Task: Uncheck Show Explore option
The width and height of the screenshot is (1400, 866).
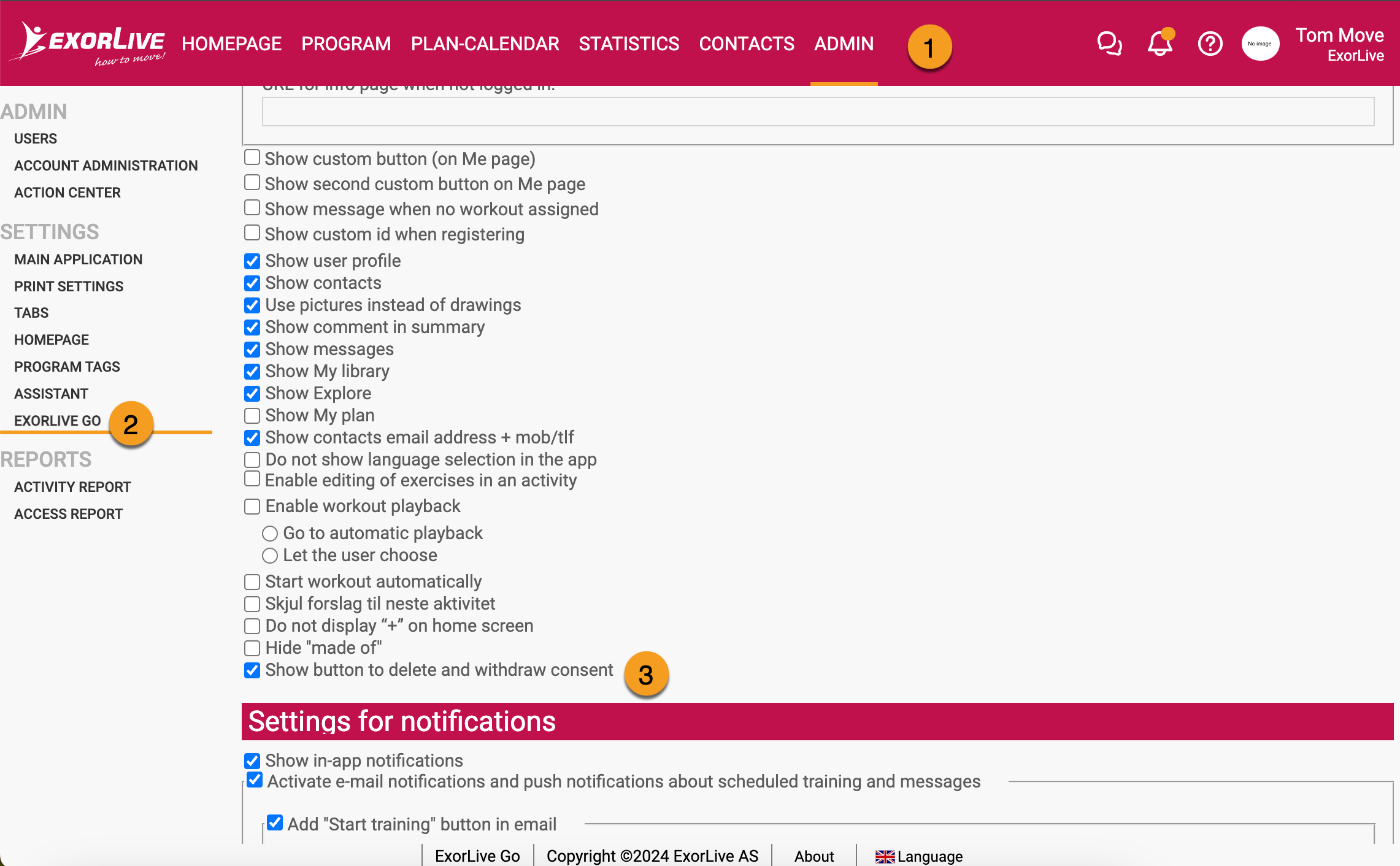Action: [x=252, y=394]
